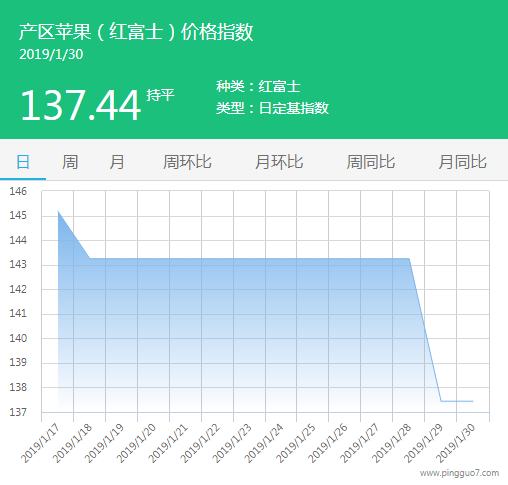508x485 pixels.
Task: Click the 2019/1/23 x-axis date label
Action: [x=232, y=443]
